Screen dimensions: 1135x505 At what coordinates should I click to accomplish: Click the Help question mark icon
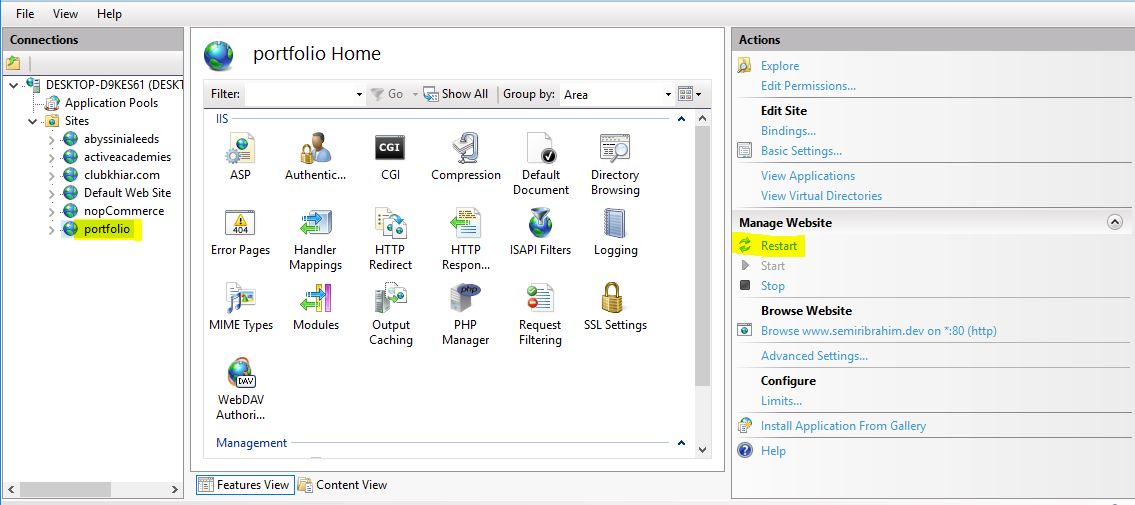point(745,451)
